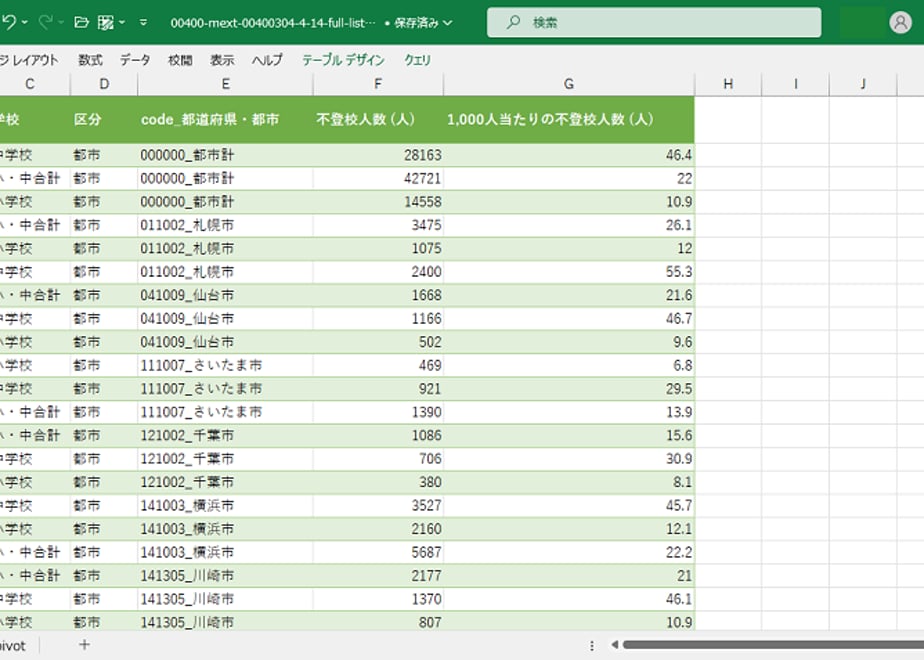Open the 数式 ribbon tab
The height and width of the screenshot is (660, 924).
90,60
